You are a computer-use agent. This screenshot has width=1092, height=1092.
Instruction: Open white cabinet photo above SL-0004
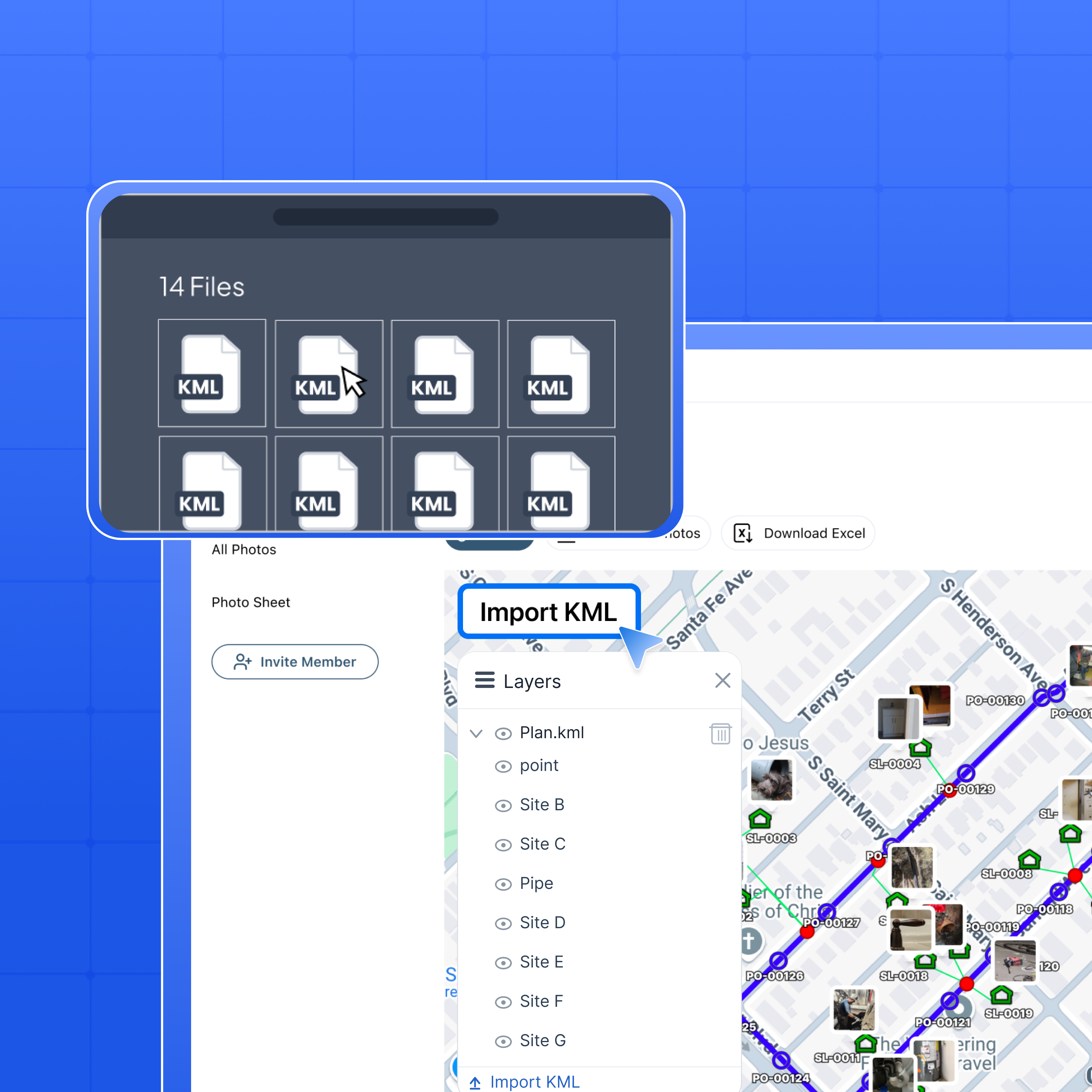pyautogui.click(x=898, y=719)
